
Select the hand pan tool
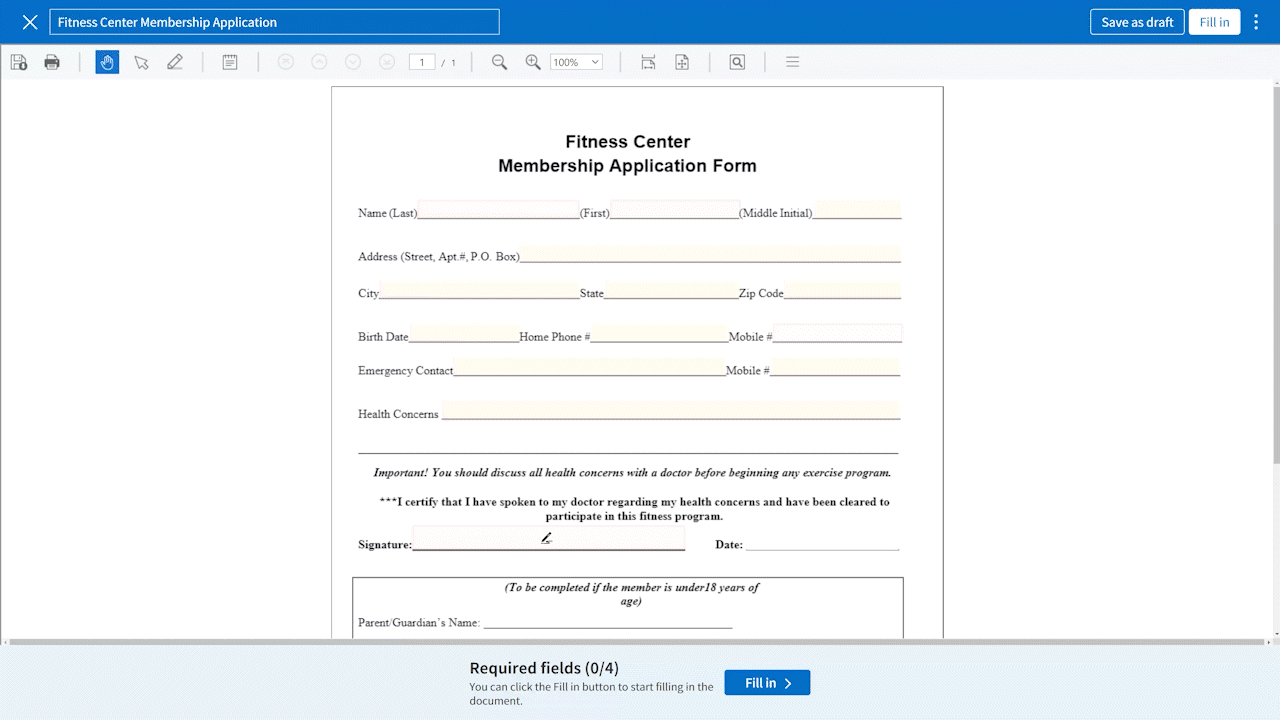[107, 62]
